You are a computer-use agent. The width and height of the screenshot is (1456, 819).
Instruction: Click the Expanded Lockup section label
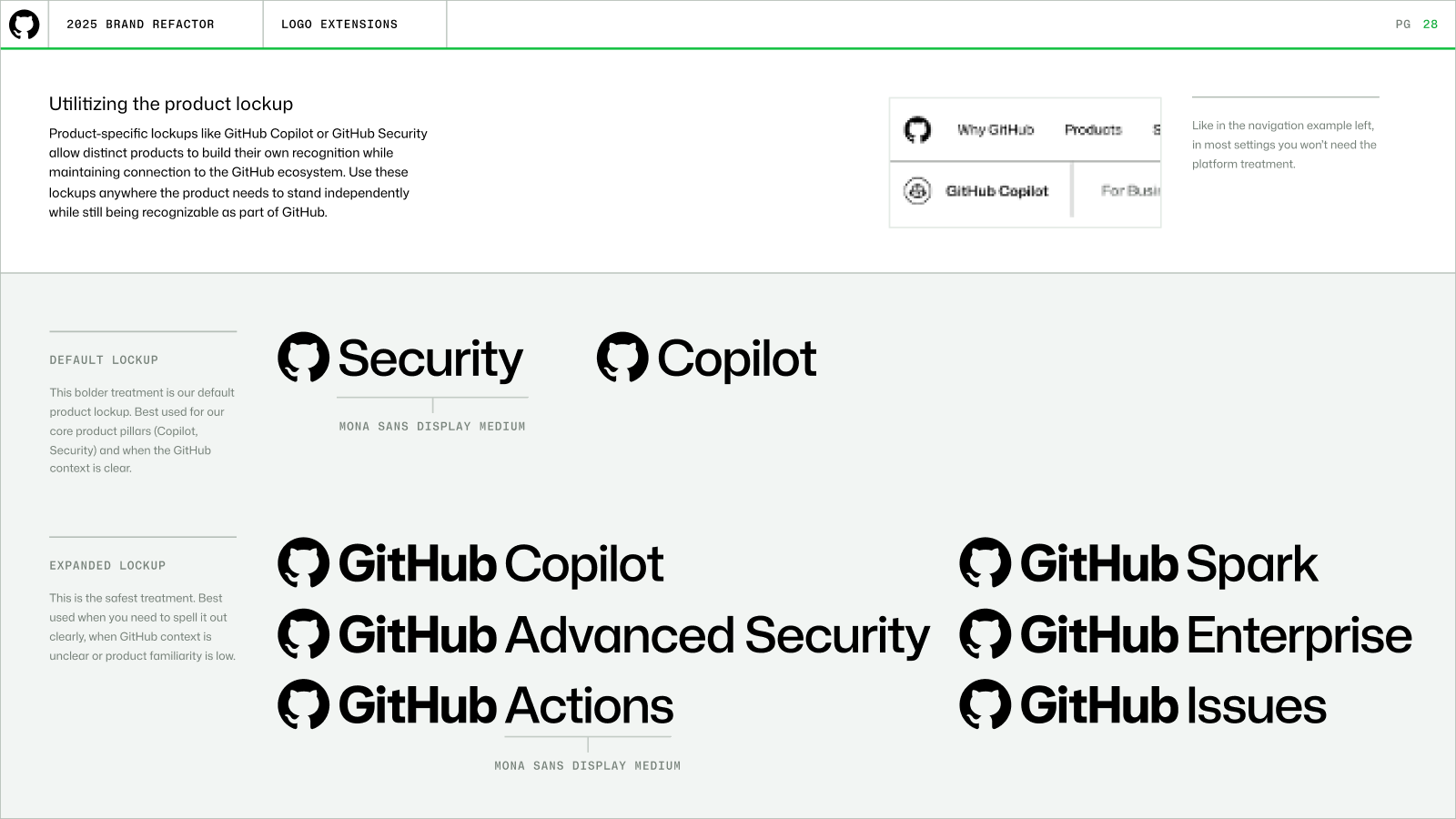point(107,566)
